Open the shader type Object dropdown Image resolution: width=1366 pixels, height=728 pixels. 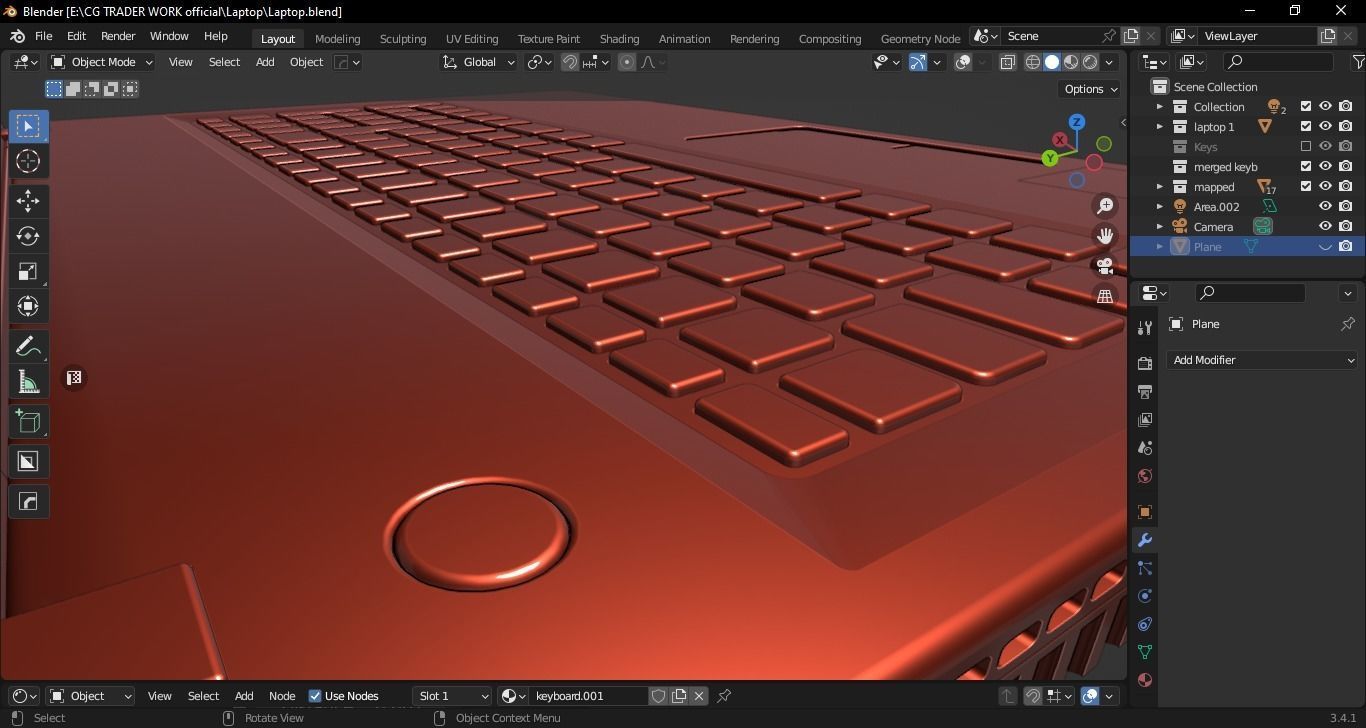point(90,696)
